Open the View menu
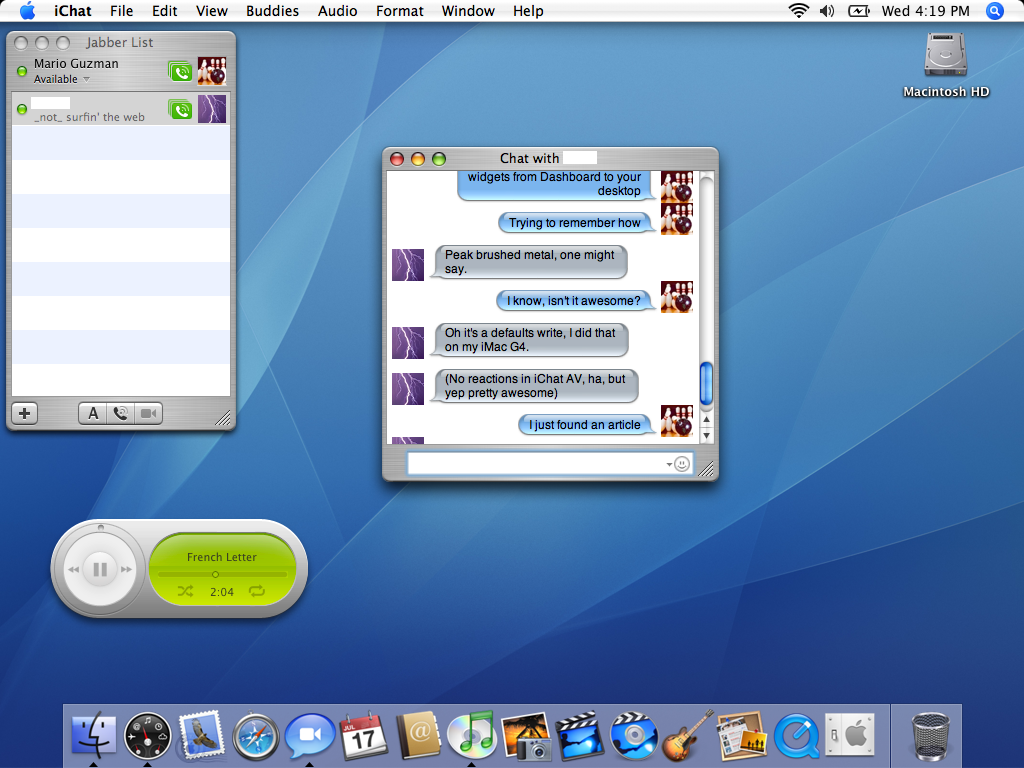Screen dimensions: 1024x768 point(212,11)
